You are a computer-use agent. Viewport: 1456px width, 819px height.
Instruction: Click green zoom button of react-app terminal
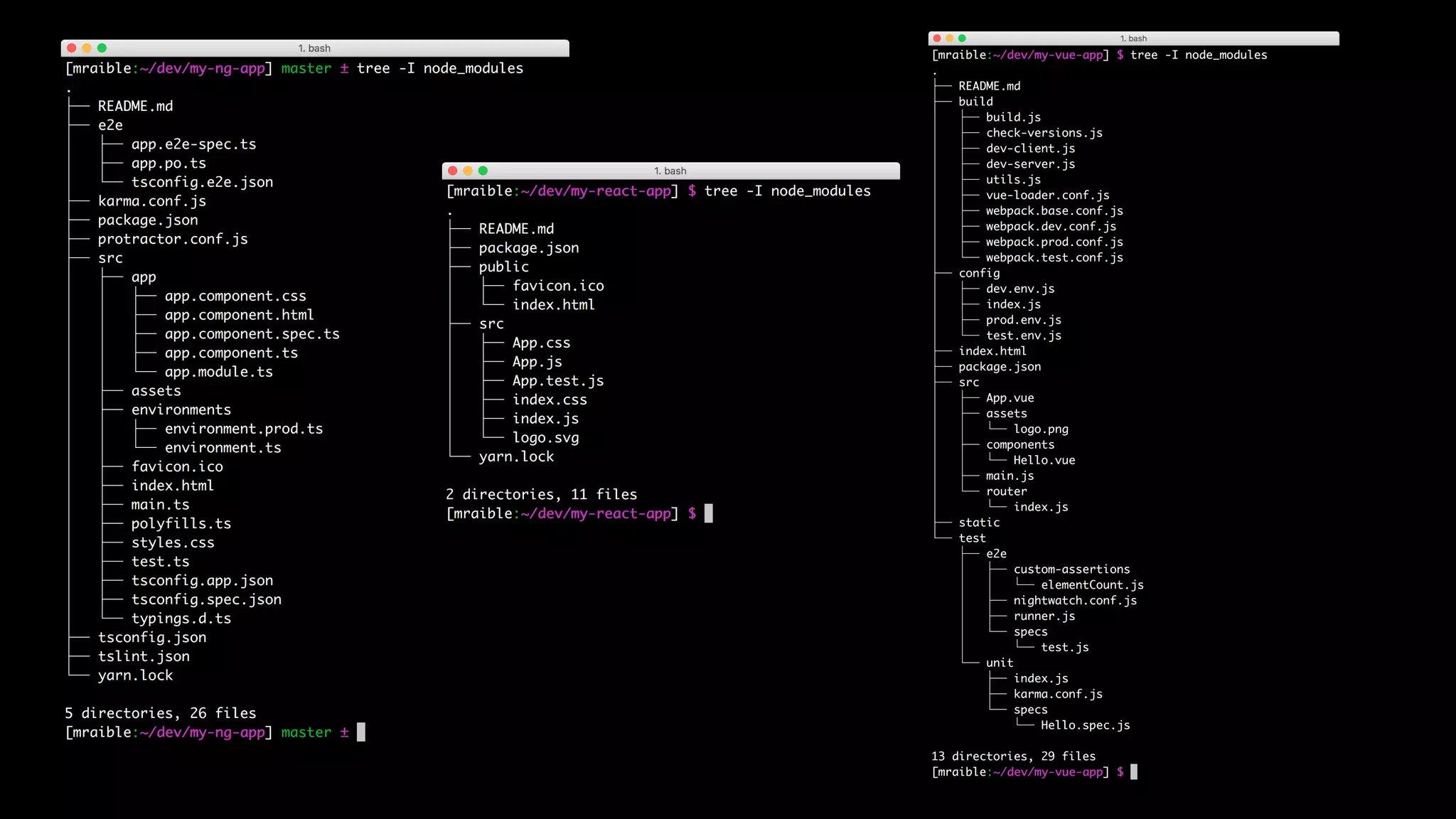[483, 171]
